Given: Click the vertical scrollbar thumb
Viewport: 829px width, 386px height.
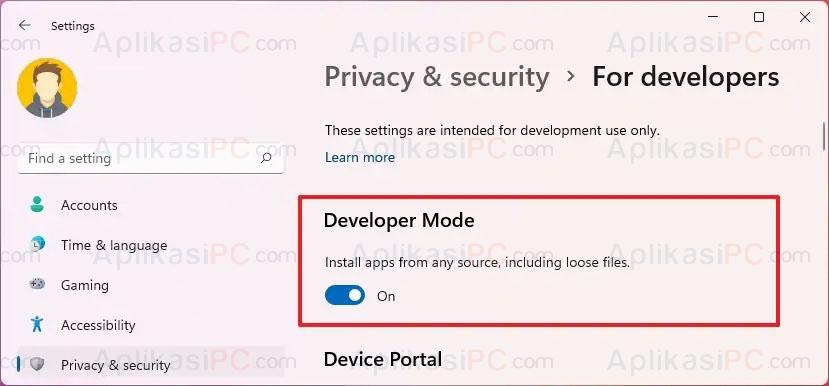Looking at the screenshot, I should click(824, 135).
